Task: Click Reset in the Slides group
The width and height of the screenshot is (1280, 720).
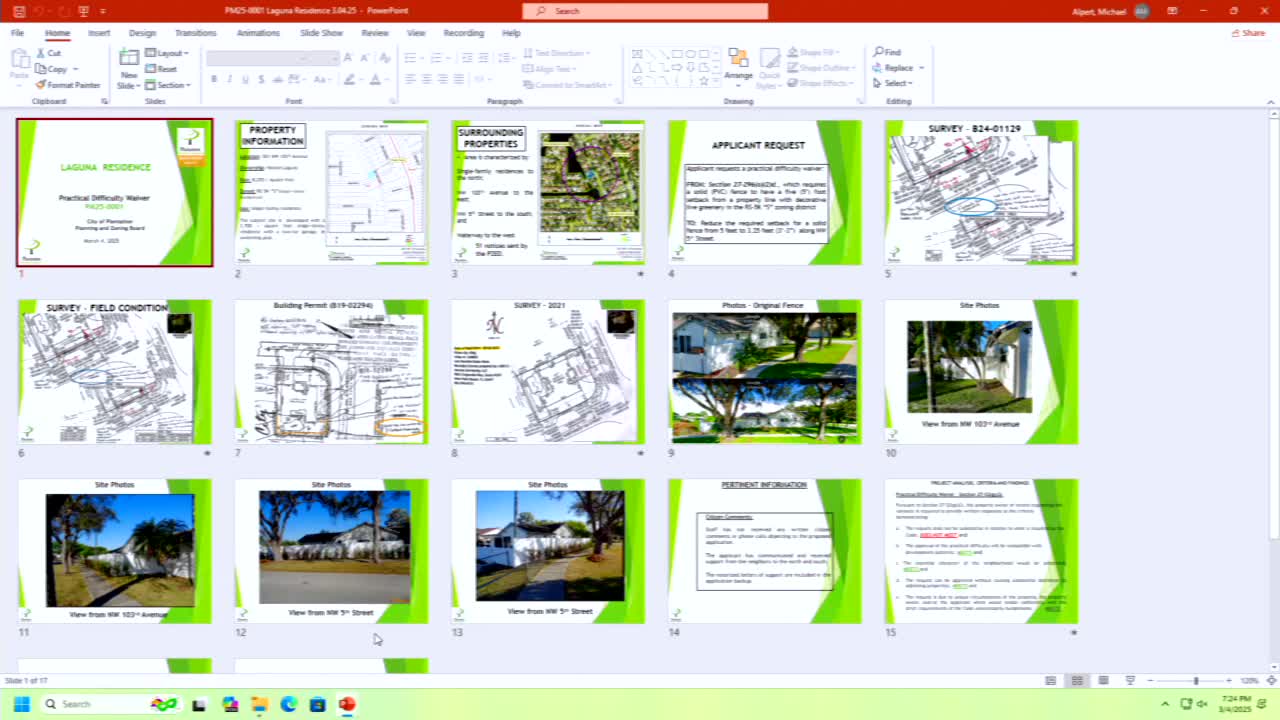Action: (x=162, y=69)
